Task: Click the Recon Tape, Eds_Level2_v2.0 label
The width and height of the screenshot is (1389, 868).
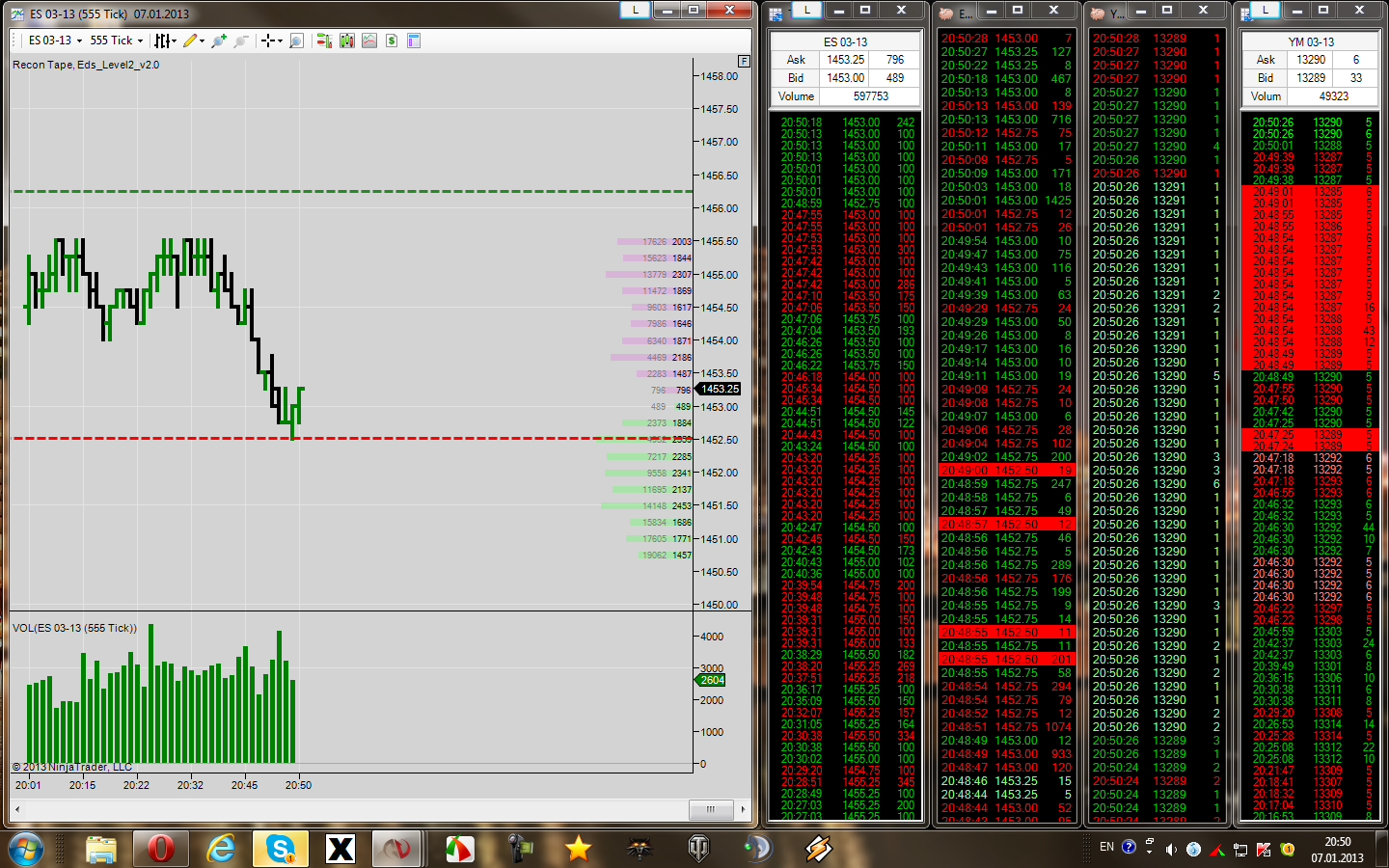Action: tap(86, 65)
